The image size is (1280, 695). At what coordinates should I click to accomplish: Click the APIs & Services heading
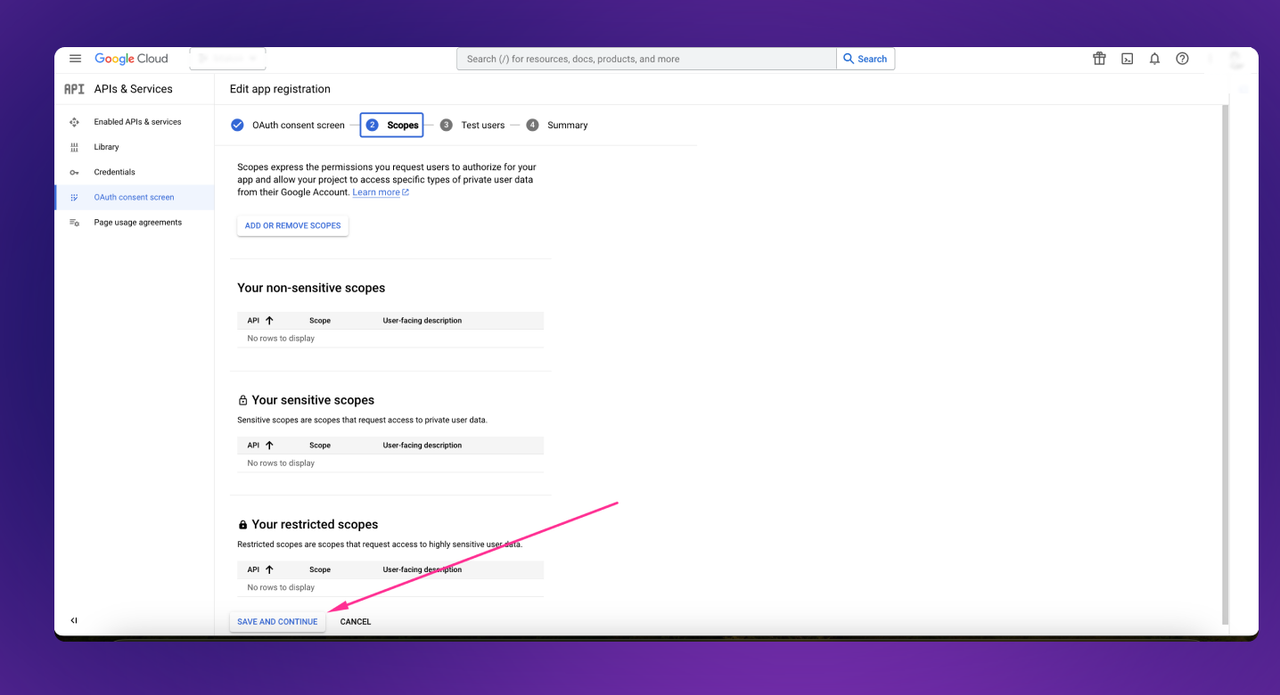133,89
